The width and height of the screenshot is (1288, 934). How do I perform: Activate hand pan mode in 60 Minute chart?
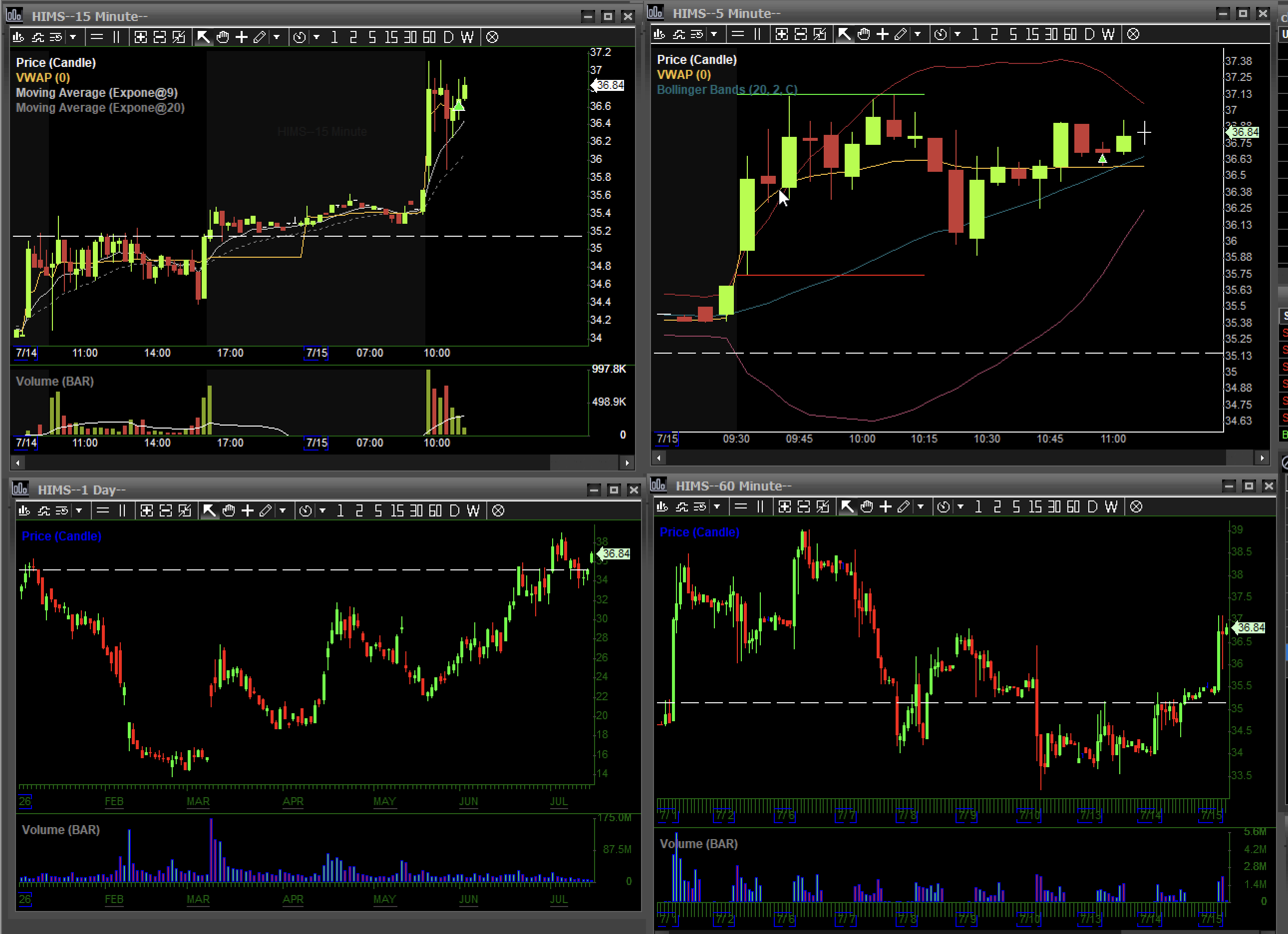tap(867, 507)
